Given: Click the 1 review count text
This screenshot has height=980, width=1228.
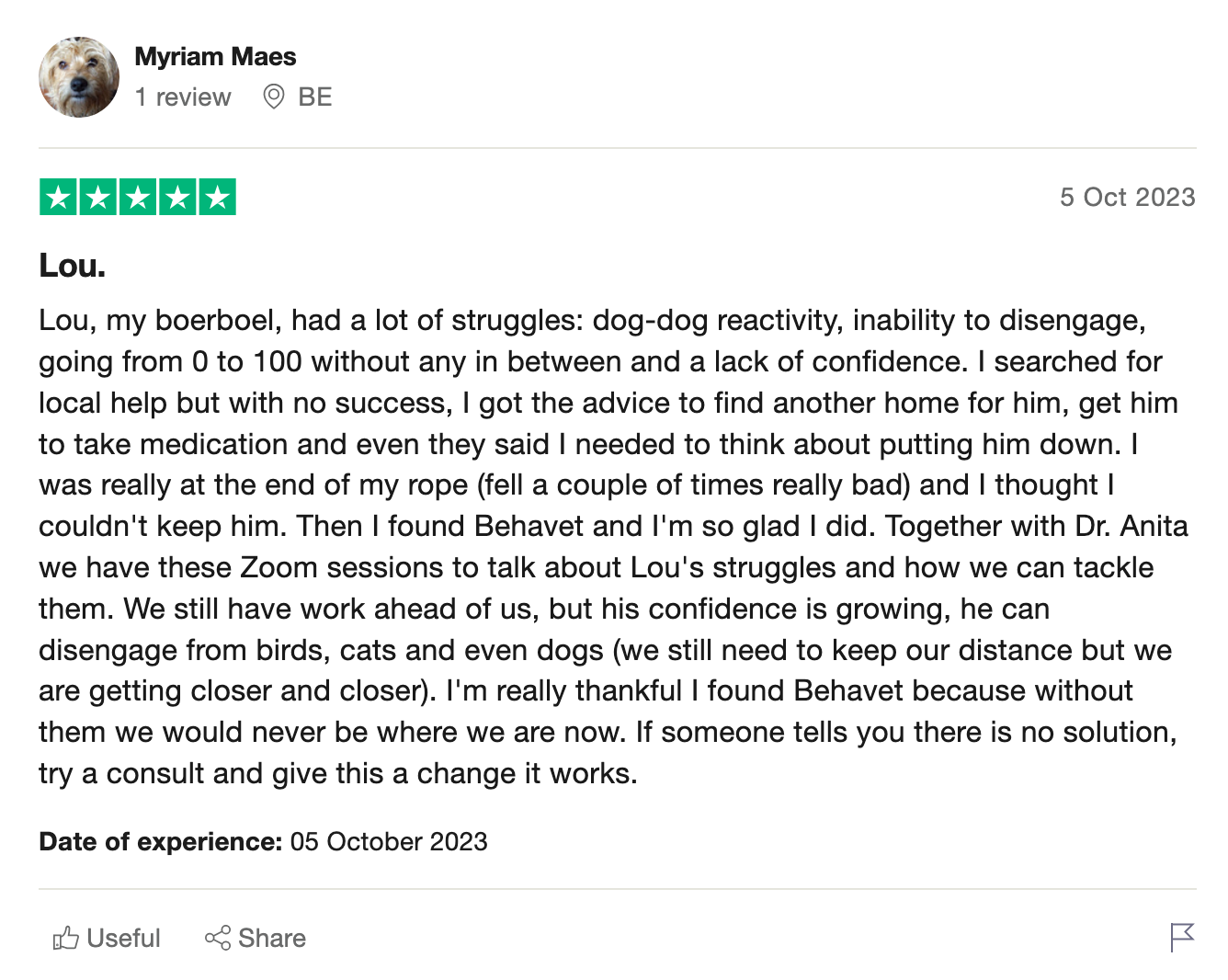Looking at the screenshot, I should 183,97.
